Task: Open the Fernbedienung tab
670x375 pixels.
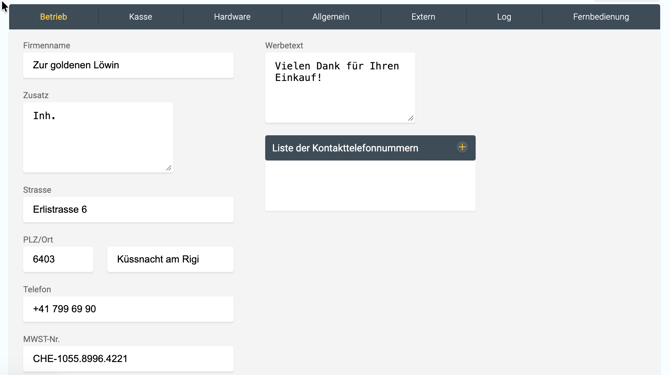Action: pyautogui.click(x=601, y=17)
